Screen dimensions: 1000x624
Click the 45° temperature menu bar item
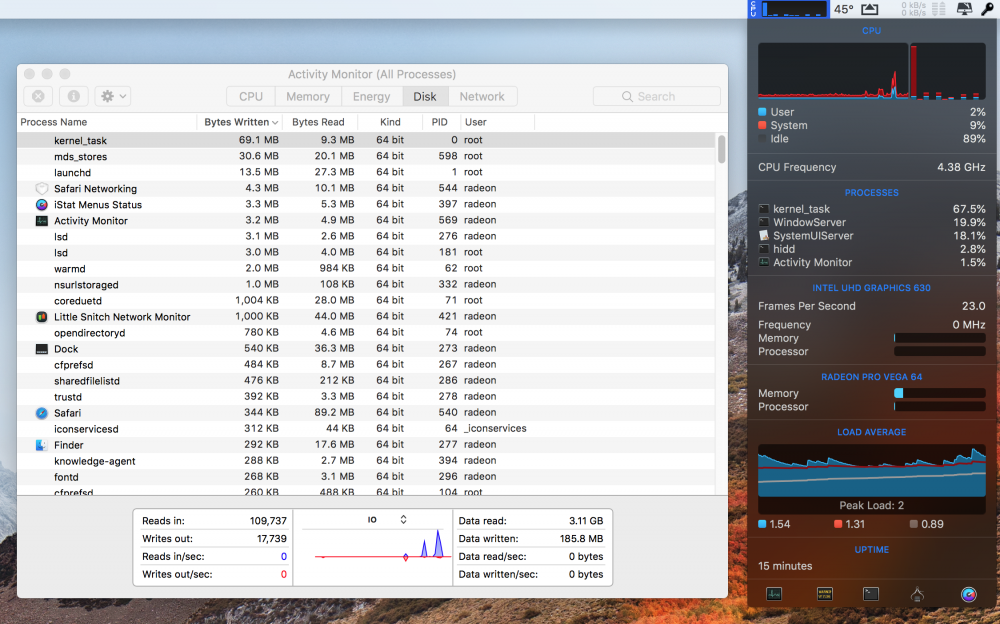844,9
